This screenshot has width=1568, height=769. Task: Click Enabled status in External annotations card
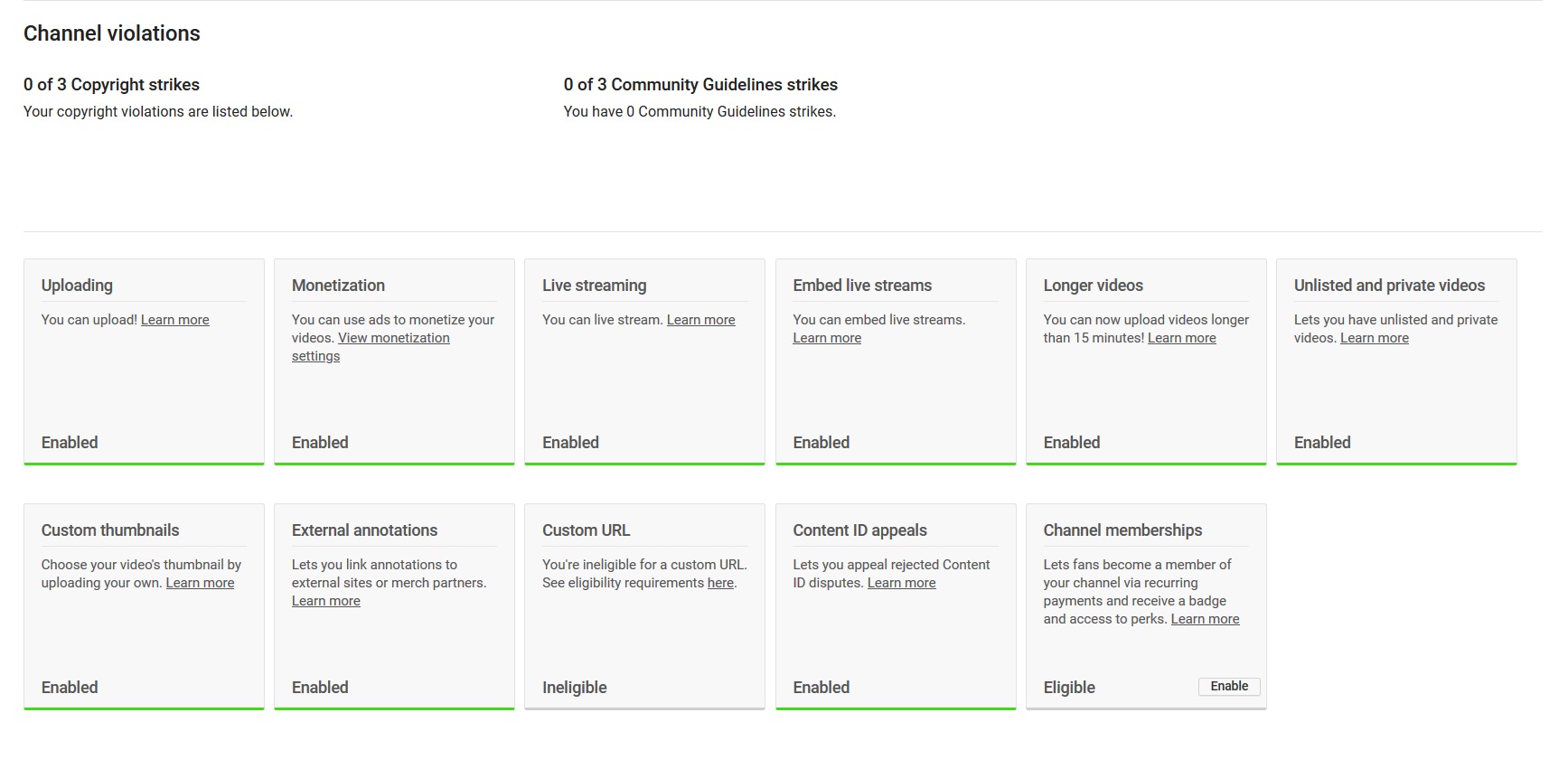[x=320, y=688]
